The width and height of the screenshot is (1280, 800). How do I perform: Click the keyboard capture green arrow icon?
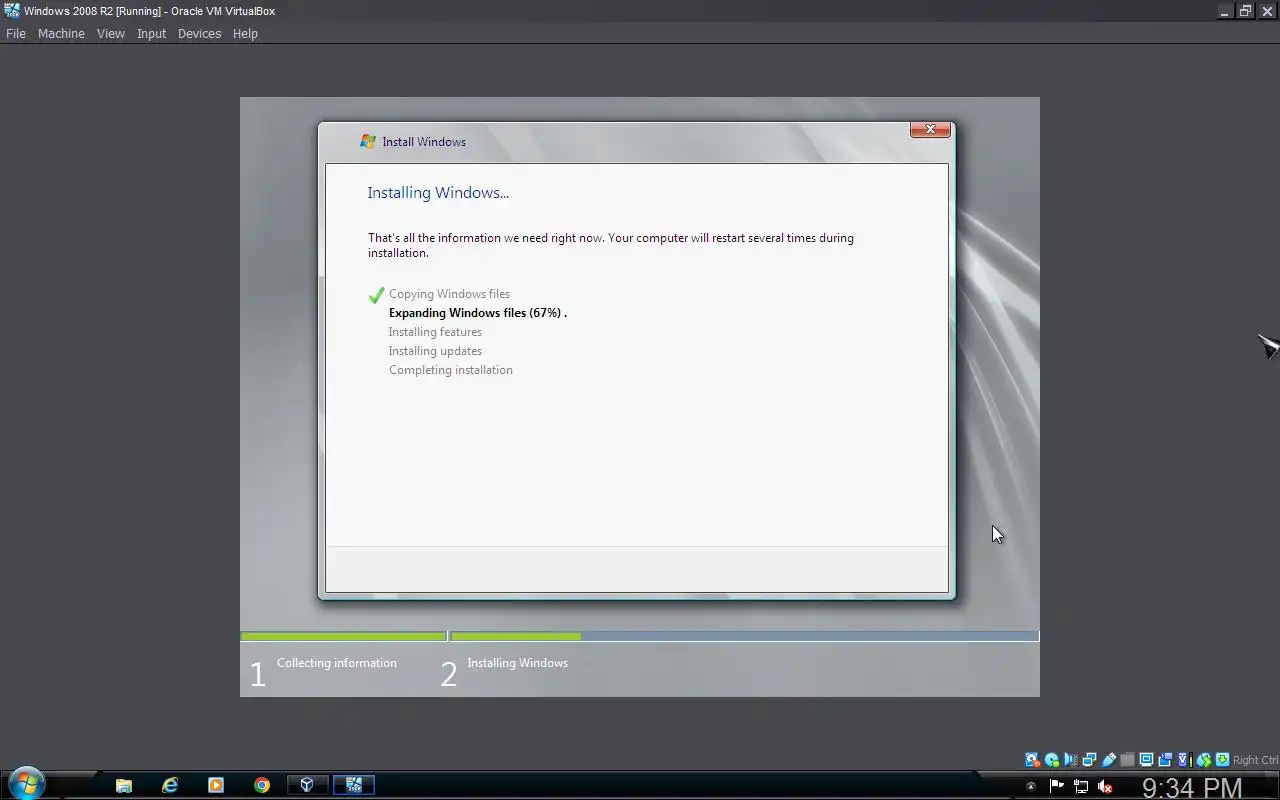(x=1222, y=760)
